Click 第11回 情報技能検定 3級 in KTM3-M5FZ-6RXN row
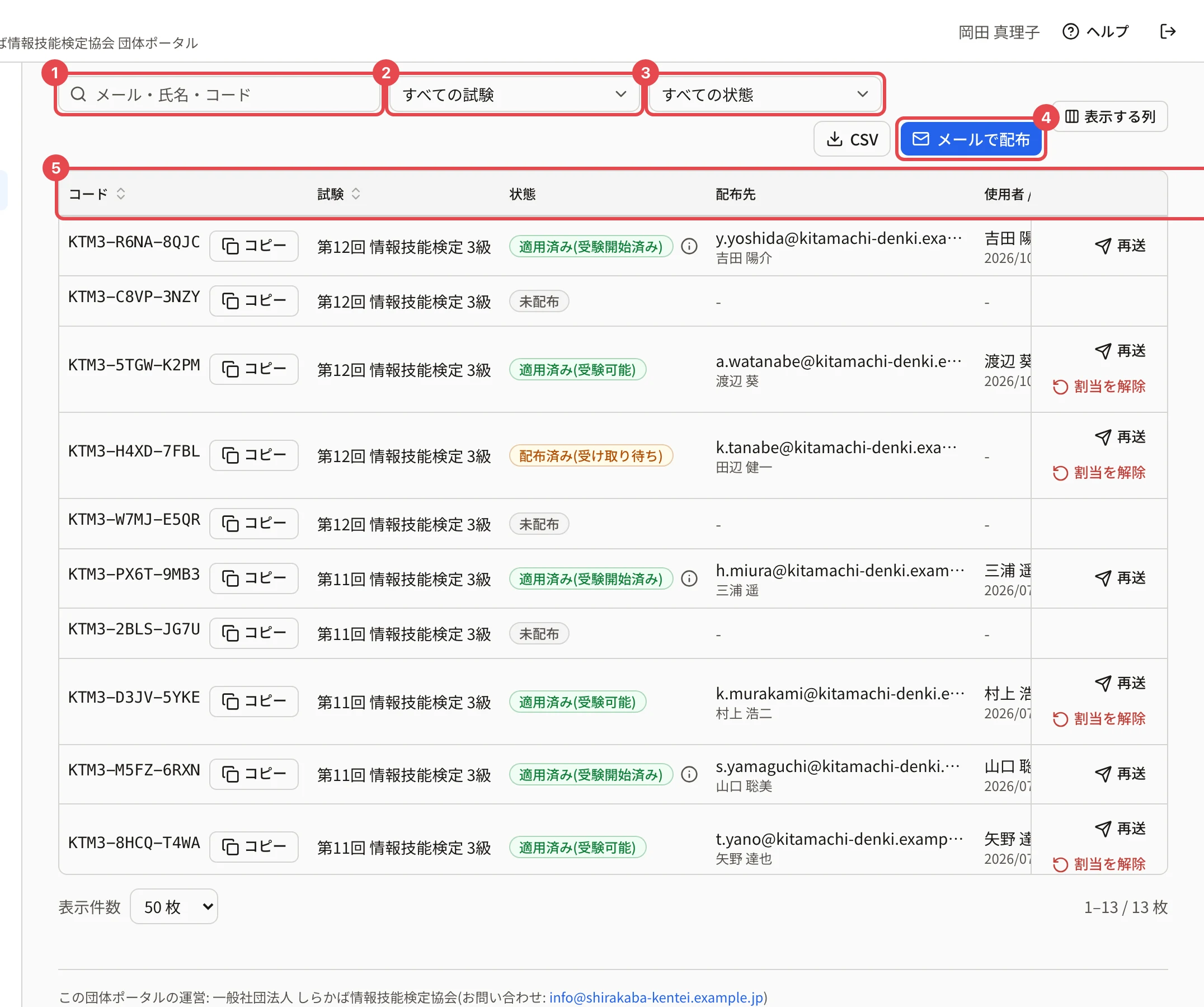Screen dimensions: 1204x1007 click(x=404, y=775)
